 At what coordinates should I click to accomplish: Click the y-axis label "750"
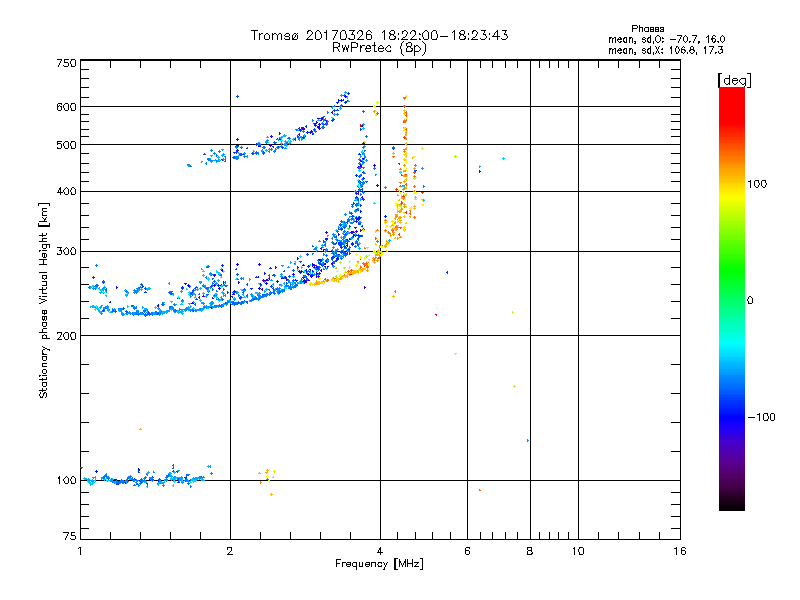pyautogui.click(x=66, y=63)
